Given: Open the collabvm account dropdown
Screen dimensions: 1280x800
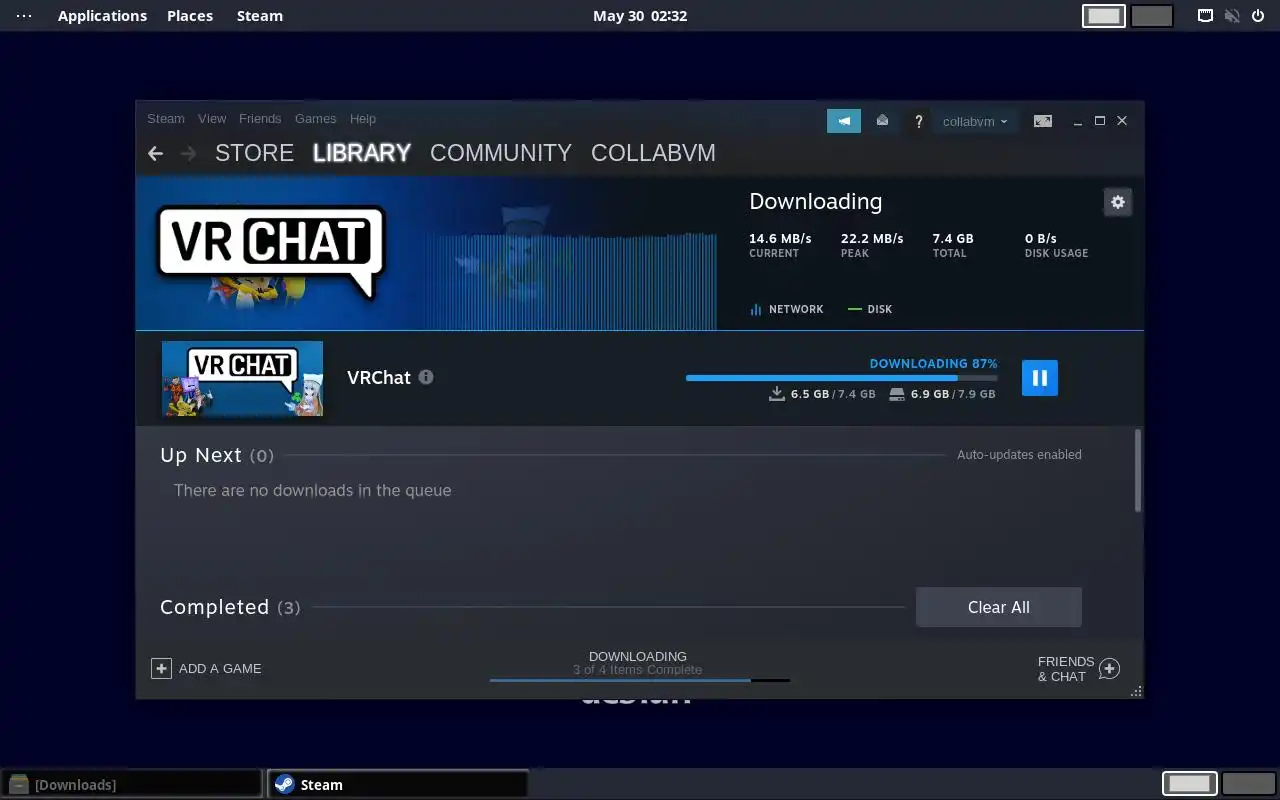Looking at the screenshot, I should (975, 121).
